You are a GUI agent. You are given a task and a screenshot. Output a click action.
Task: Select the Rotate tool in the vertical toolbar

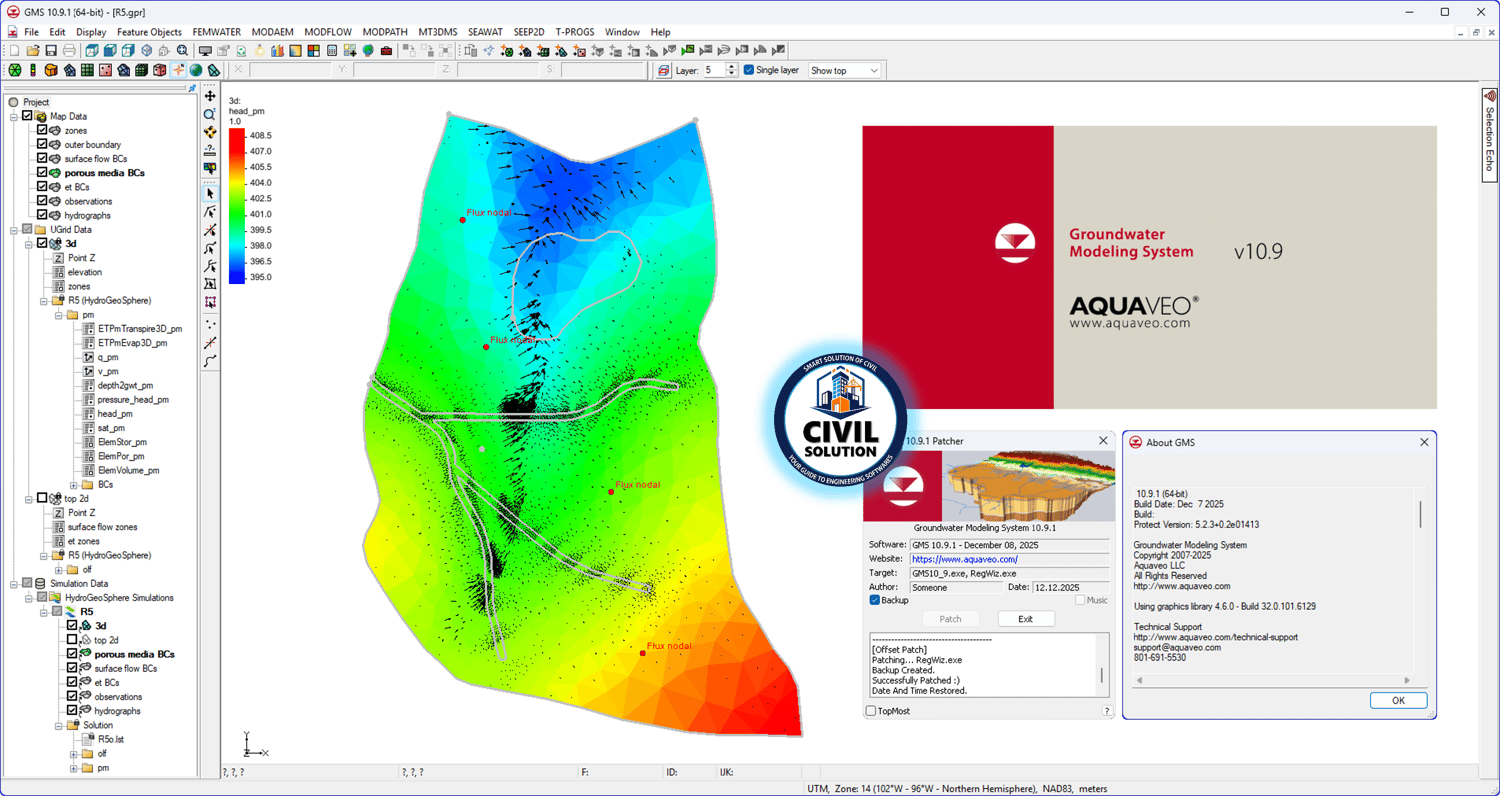click(x=210, y=133)
